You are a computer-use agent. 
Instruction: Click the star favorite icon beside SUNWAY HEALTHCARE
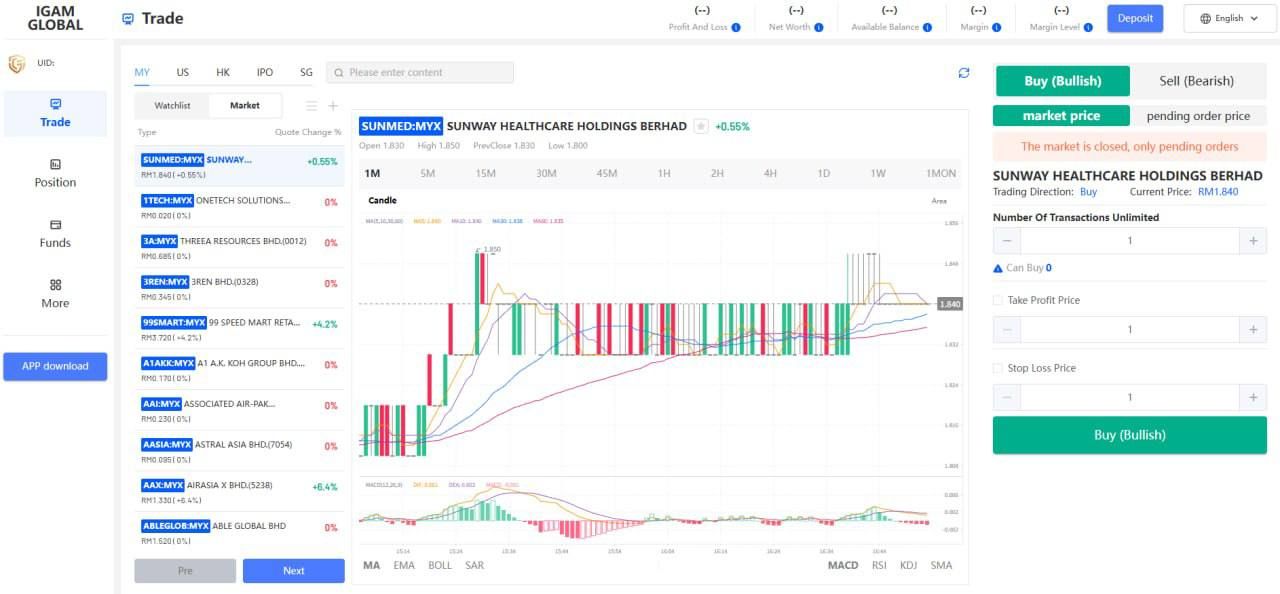click(701, 126)
